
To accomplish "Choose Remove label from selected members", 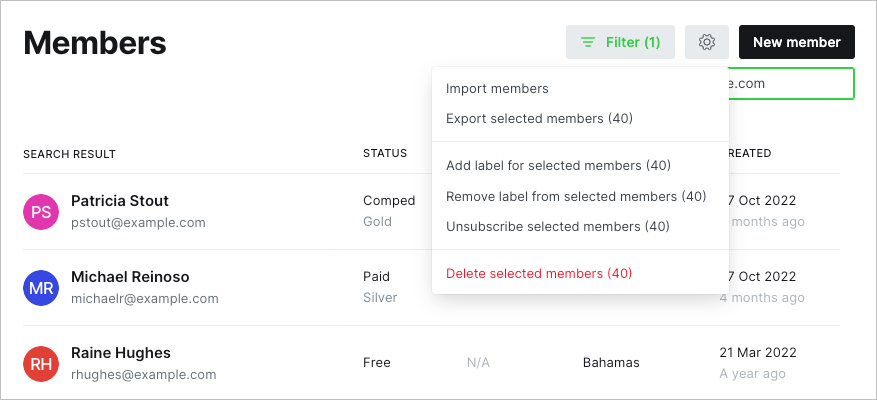I will click(576, 196).
